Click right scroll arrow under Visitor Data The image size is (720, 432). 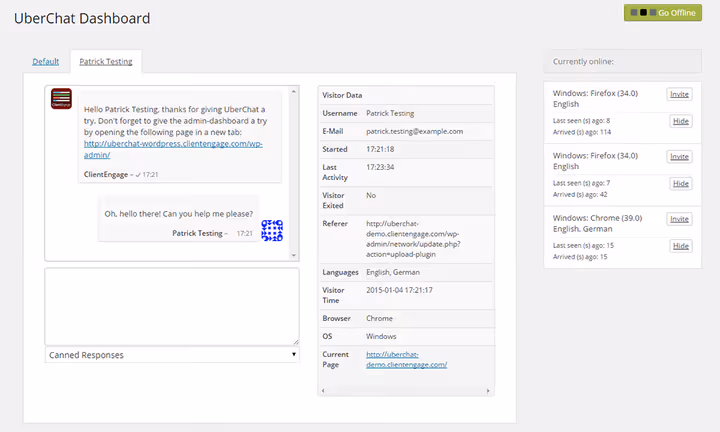click(x=488, y=391)
